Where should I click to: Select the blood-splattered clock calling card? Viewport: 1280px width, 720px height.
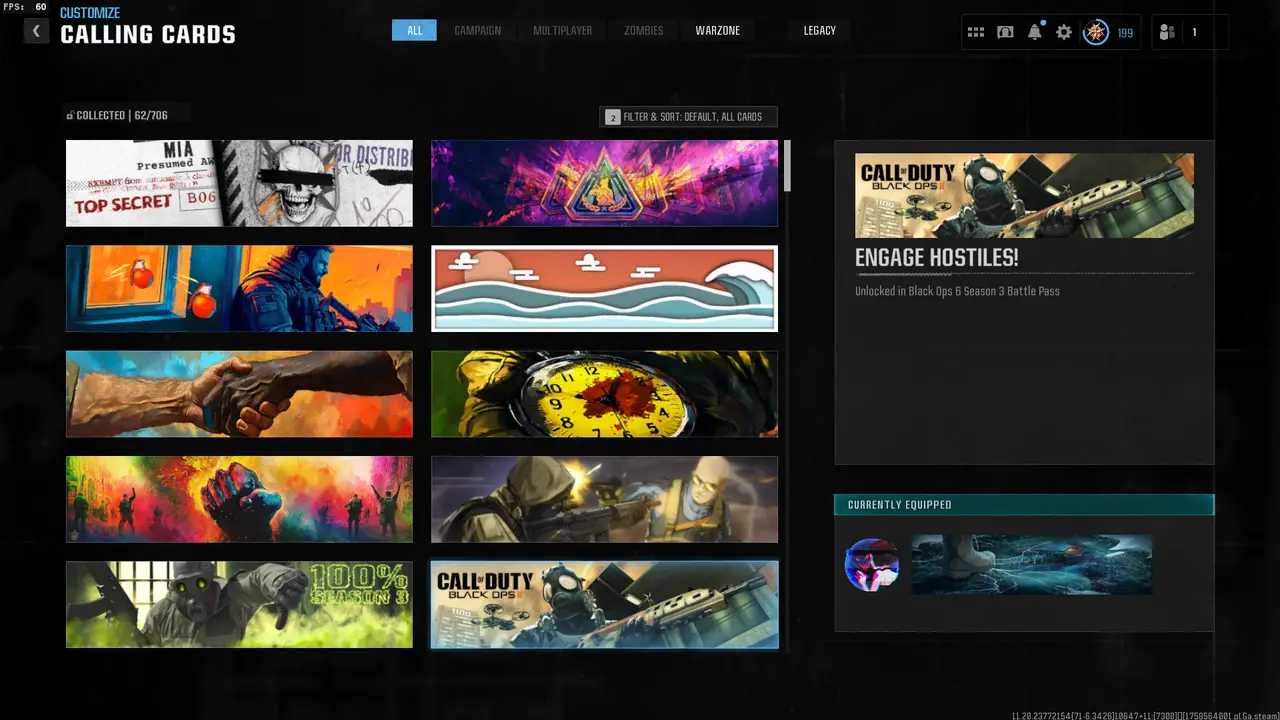[604, 394]
